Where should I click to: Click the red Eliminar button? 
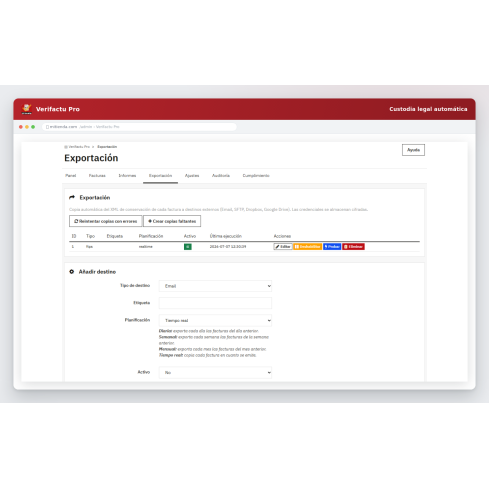(x=353, y=247)
